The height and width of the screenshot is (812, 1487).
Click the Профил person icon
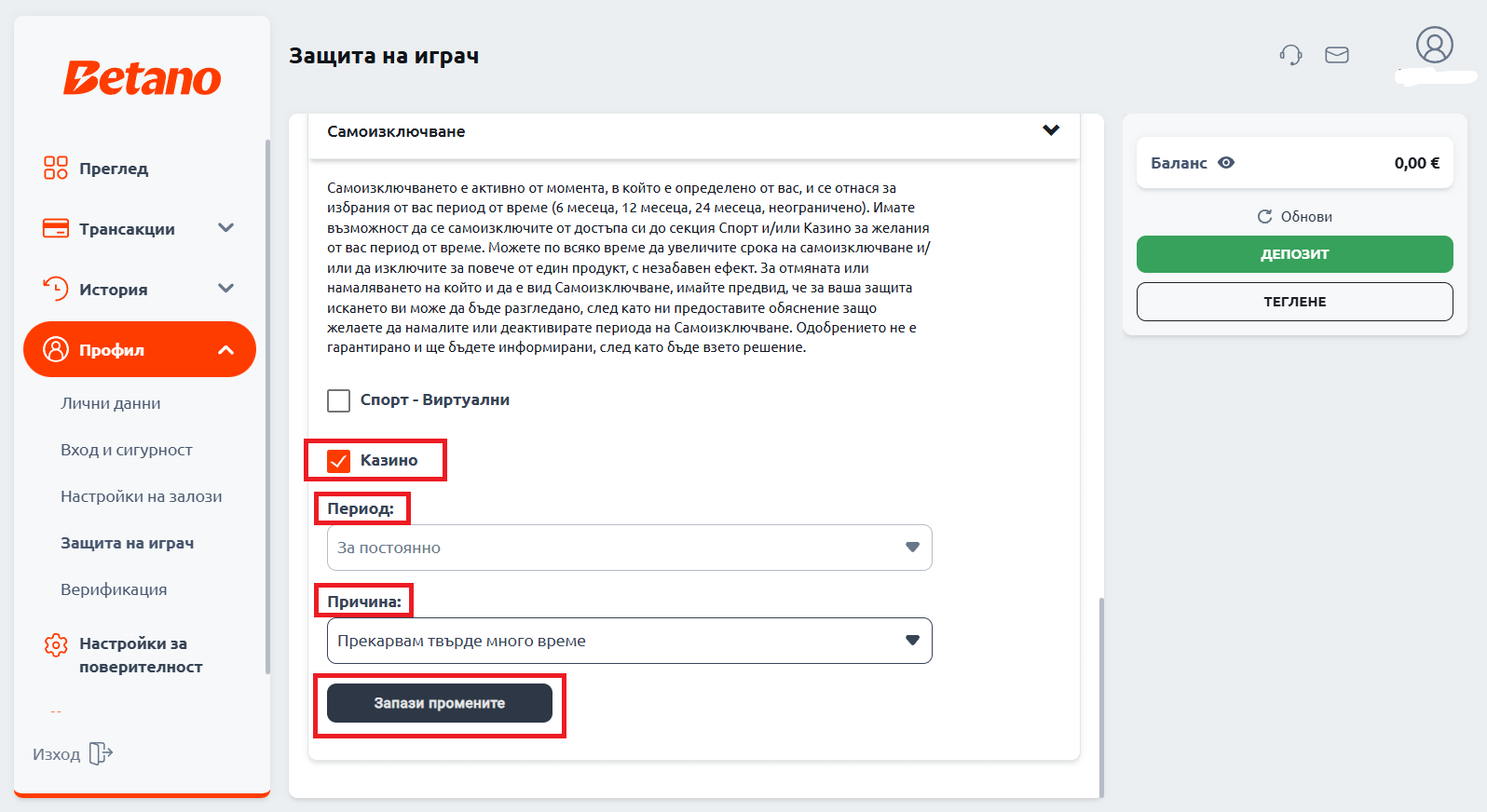pos(56,349)
